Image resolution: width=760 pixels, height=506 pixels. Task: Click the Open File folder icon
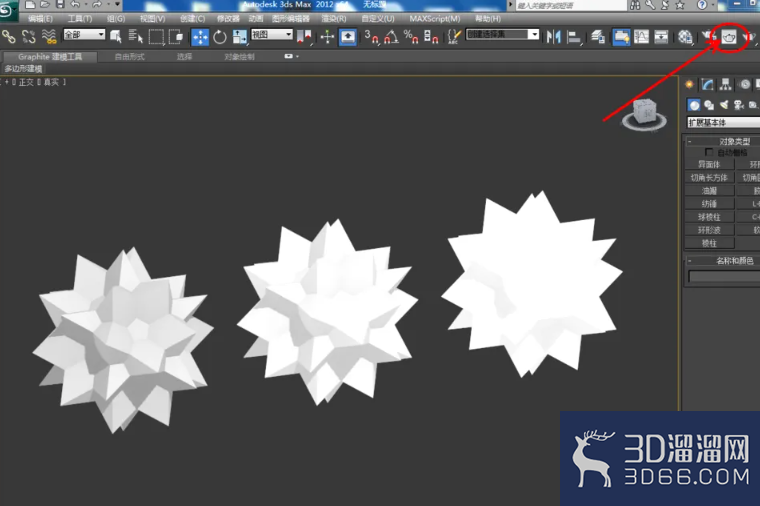[x=45, y=5]
